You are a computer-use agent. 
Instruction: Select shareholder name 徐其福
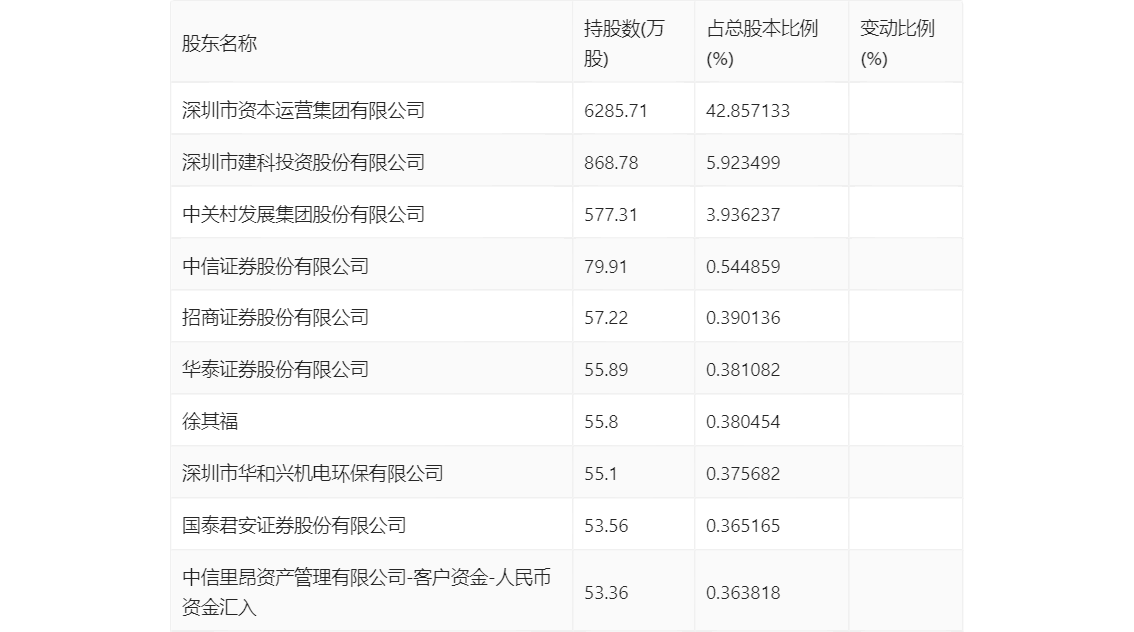tap(210, 422)
